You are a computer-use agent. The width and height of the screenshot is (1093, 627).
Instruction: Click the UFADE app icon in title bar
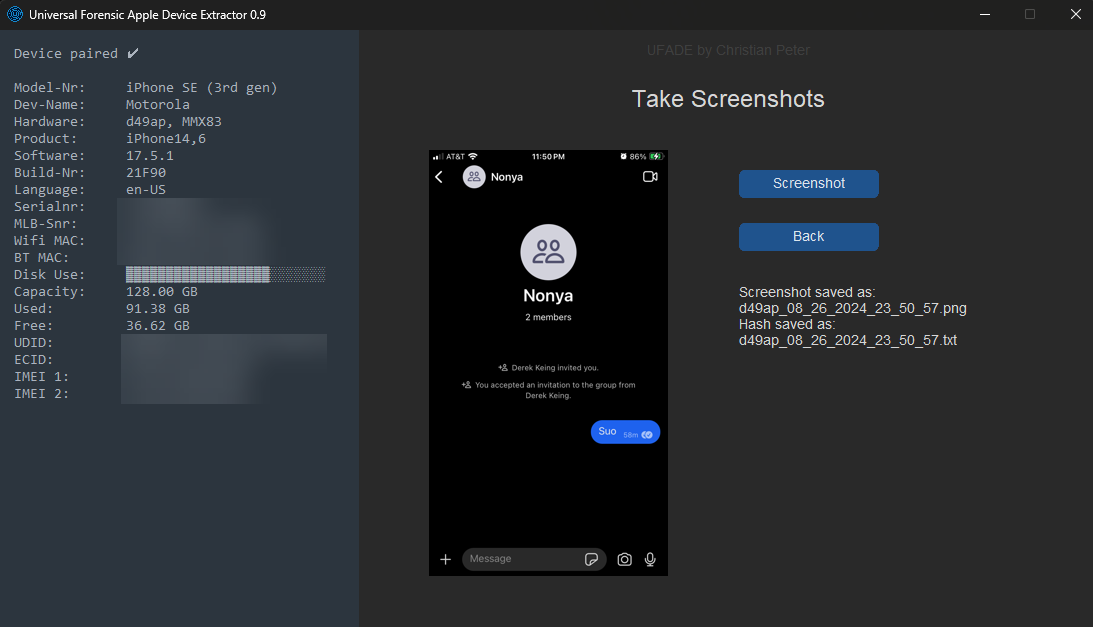(x=14, y=15)
